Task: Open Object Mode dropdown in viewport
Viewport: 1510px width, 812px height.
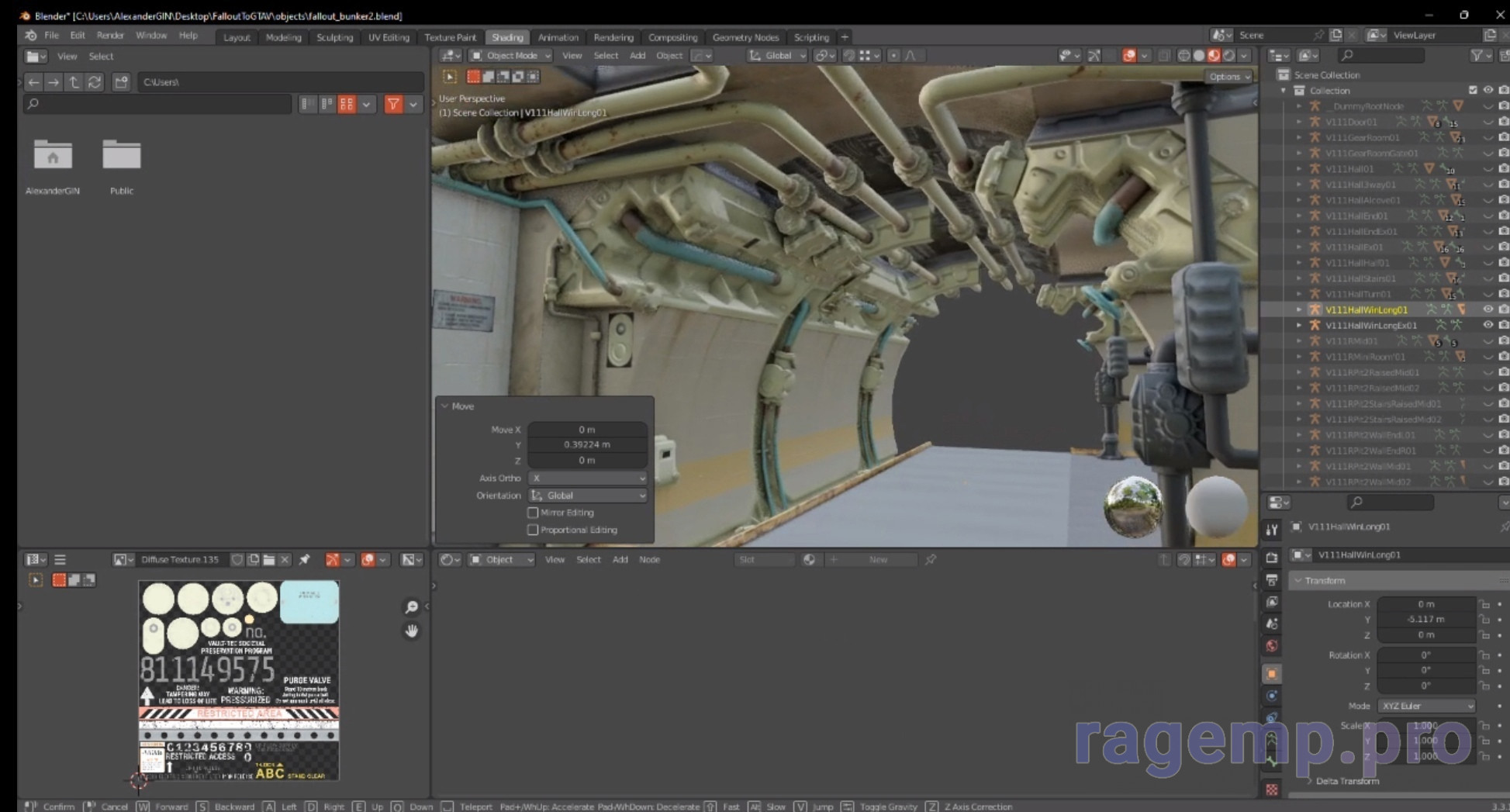Action: coord(511,56)
